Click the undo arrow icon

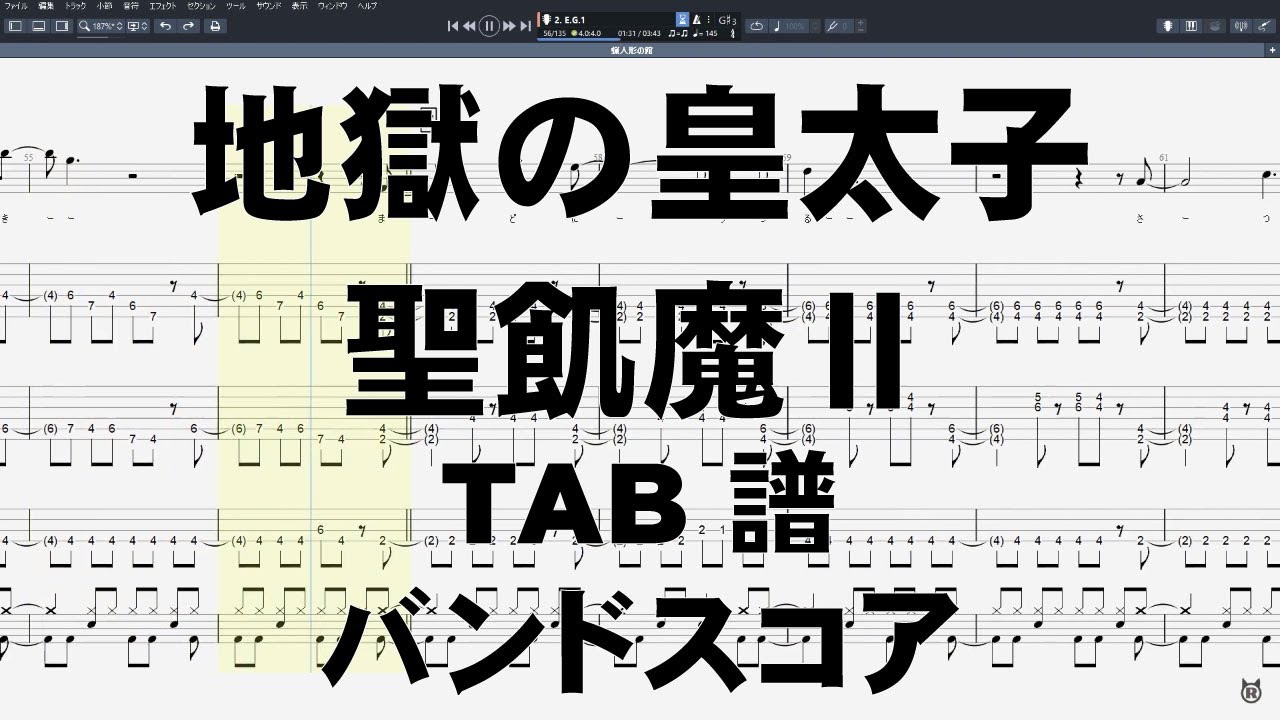[166, 26]
